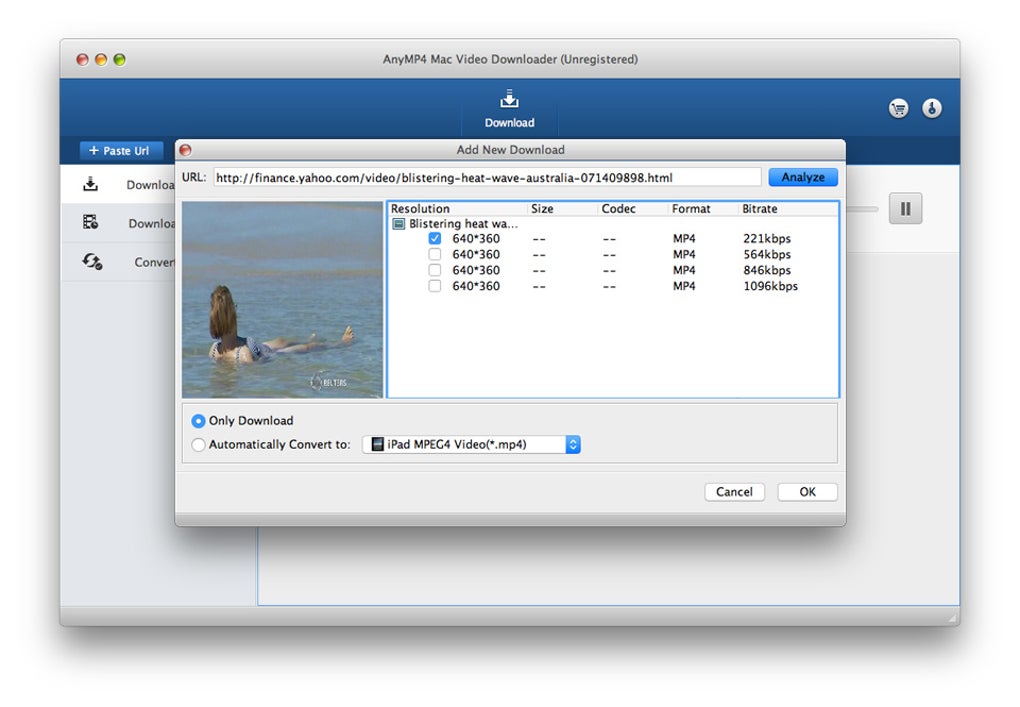This screenshot has width=1020, height=707.
Task: Select the downloaded film sidebar icon
Action: [x=90, y=222]
